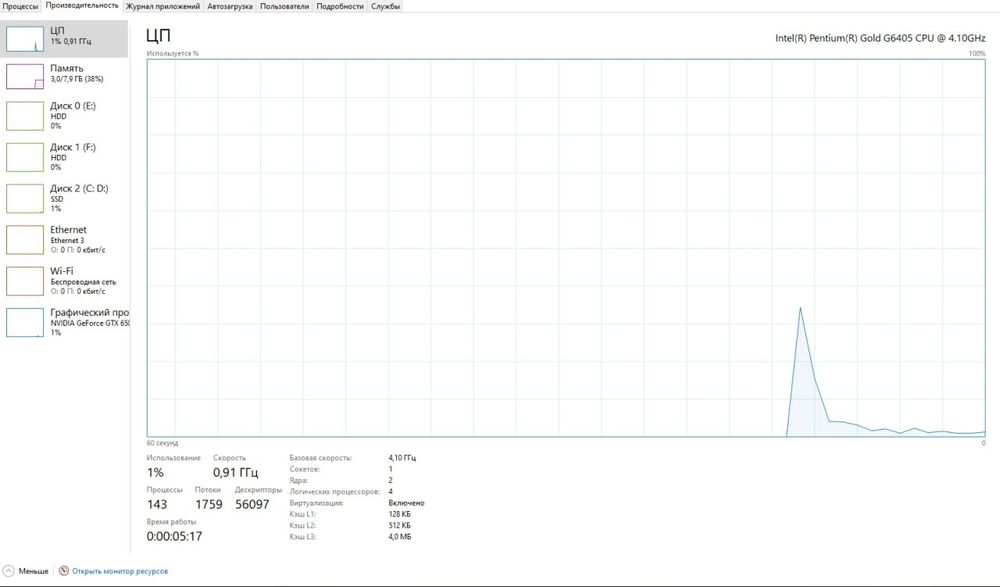The width and height of the screenshot is (1000, 587).
Task: Open the Подробности tab
Action: tap(340, 6)
